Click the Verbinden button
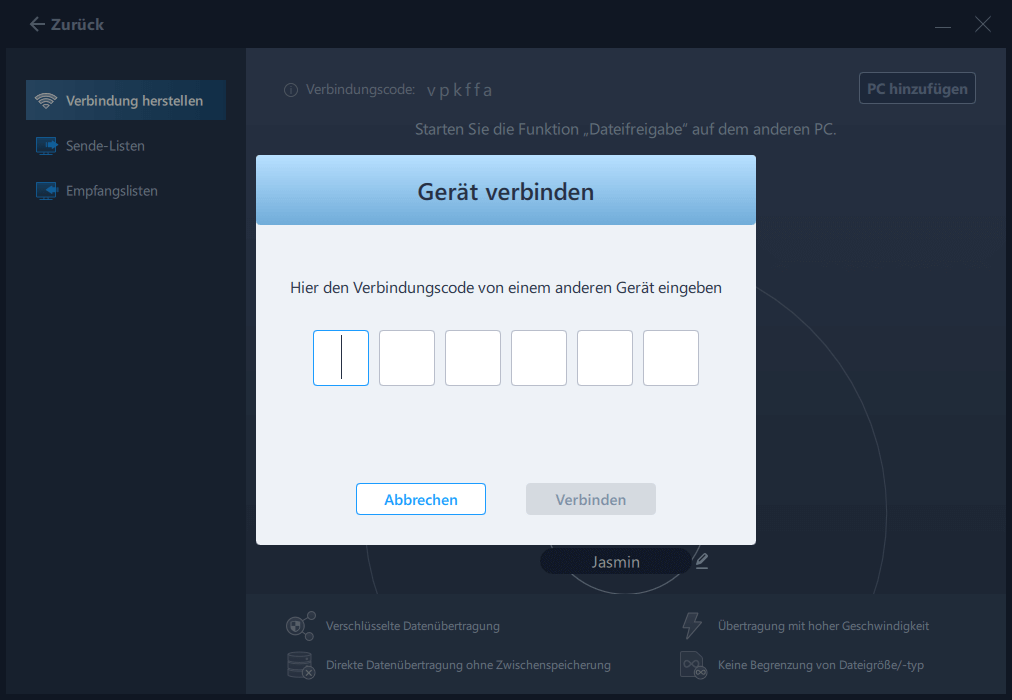The height and width of the screenshot is (700, 1012). 590,498
